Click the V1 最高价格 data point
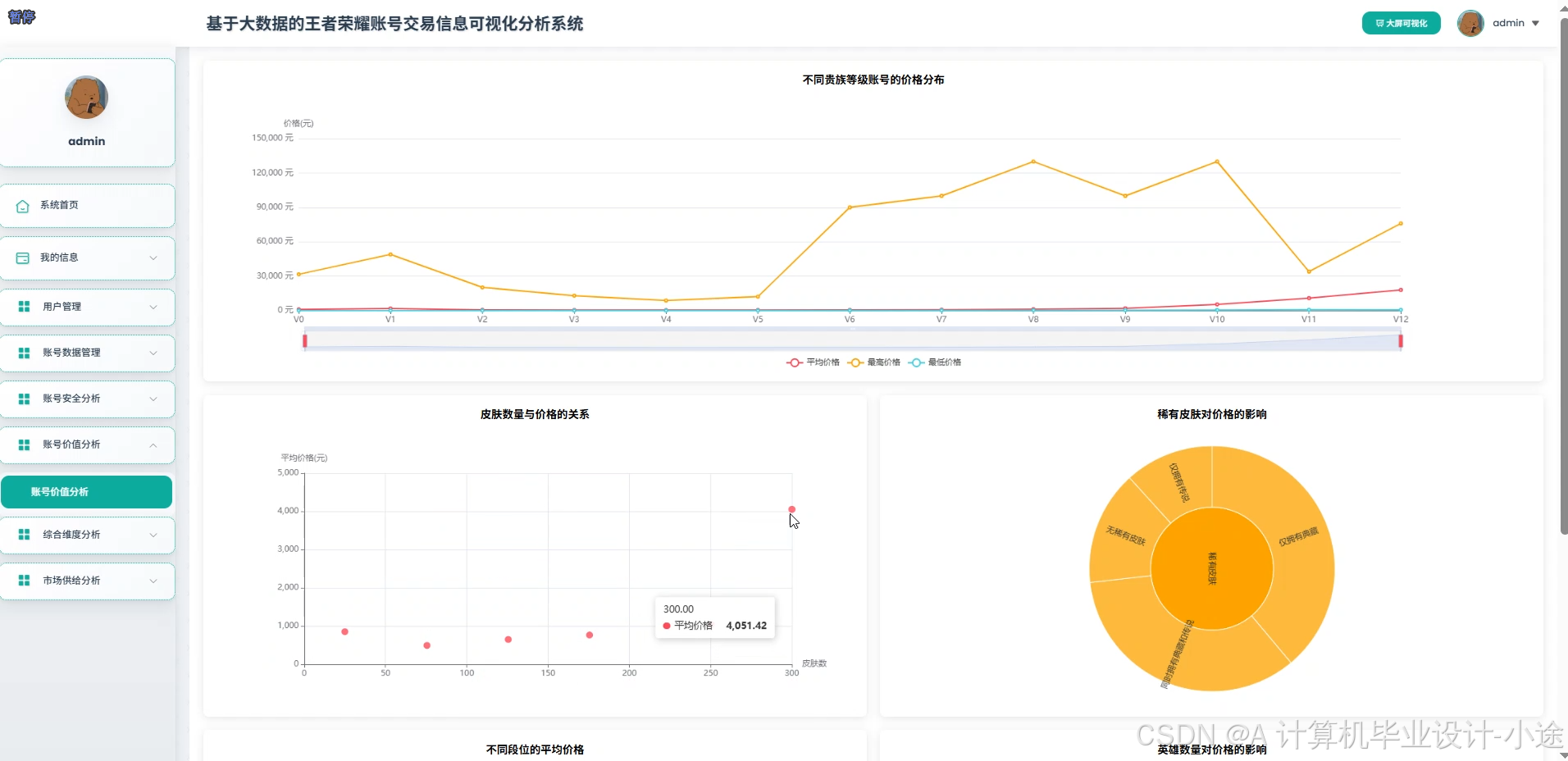 (390, 254)
